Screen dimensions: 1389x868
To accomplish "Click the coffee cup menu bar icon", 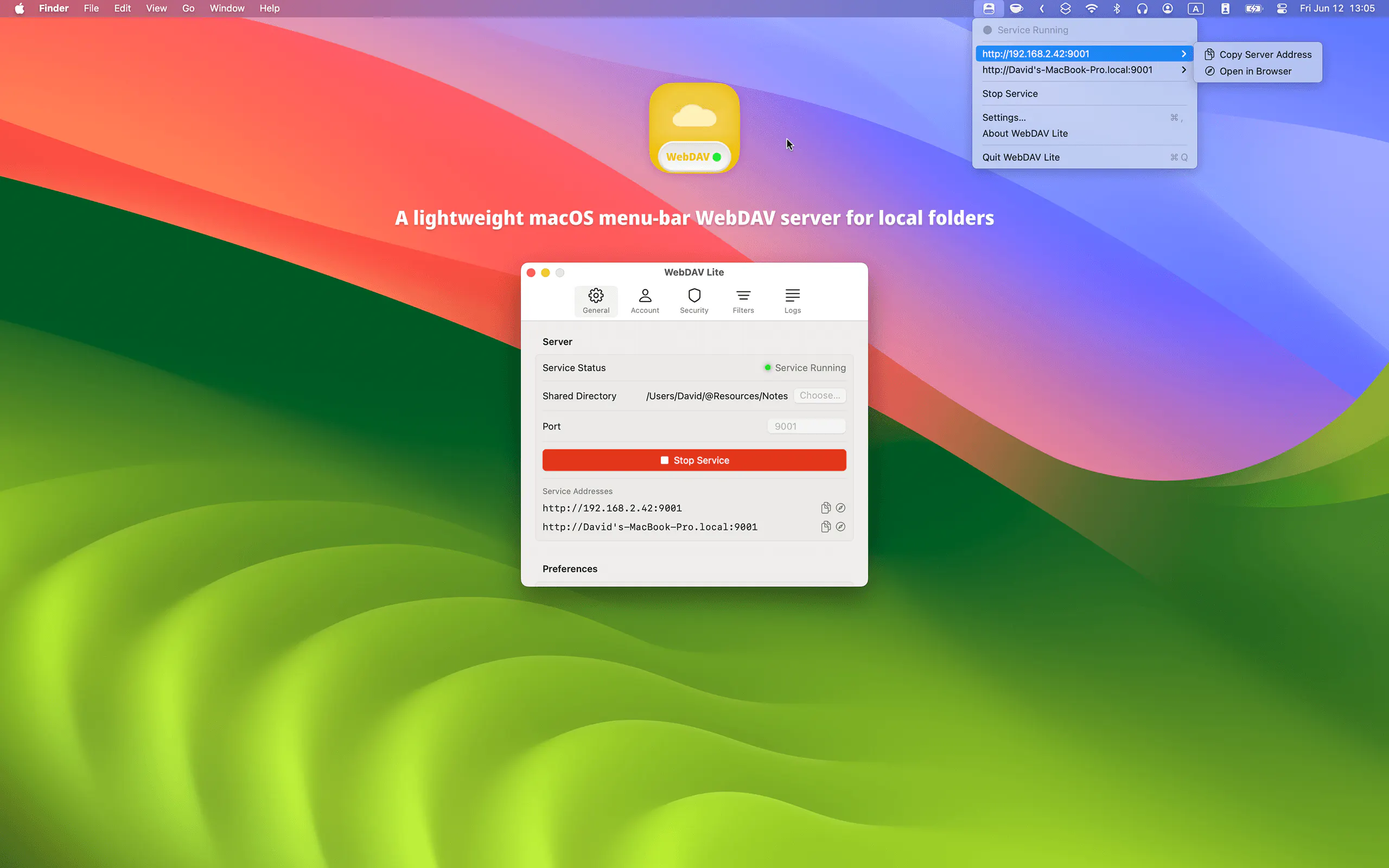I will click(1016, 9).
